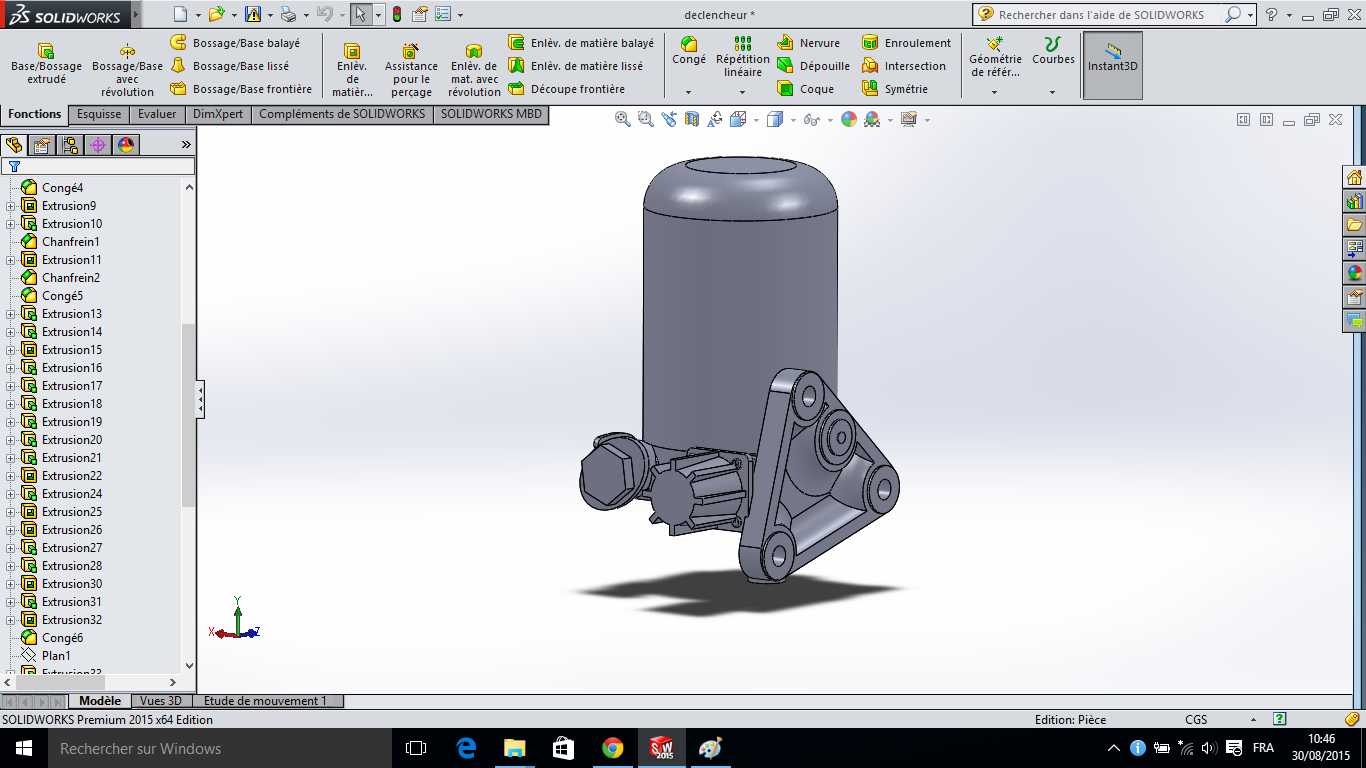
Task: Select the Coque tool
Action: (x=805, y=89)
